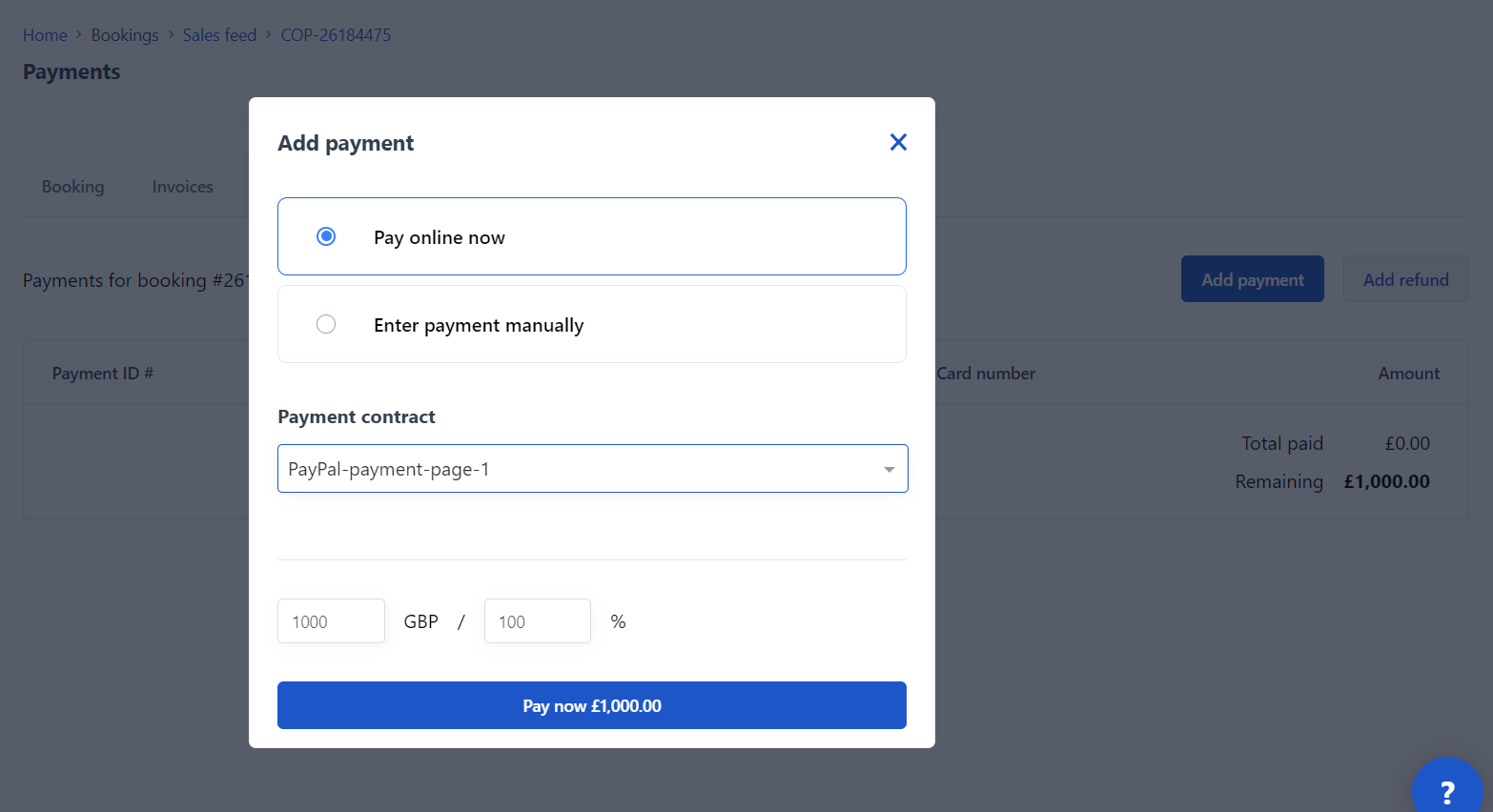Select the Pay online now radio button

326,236
